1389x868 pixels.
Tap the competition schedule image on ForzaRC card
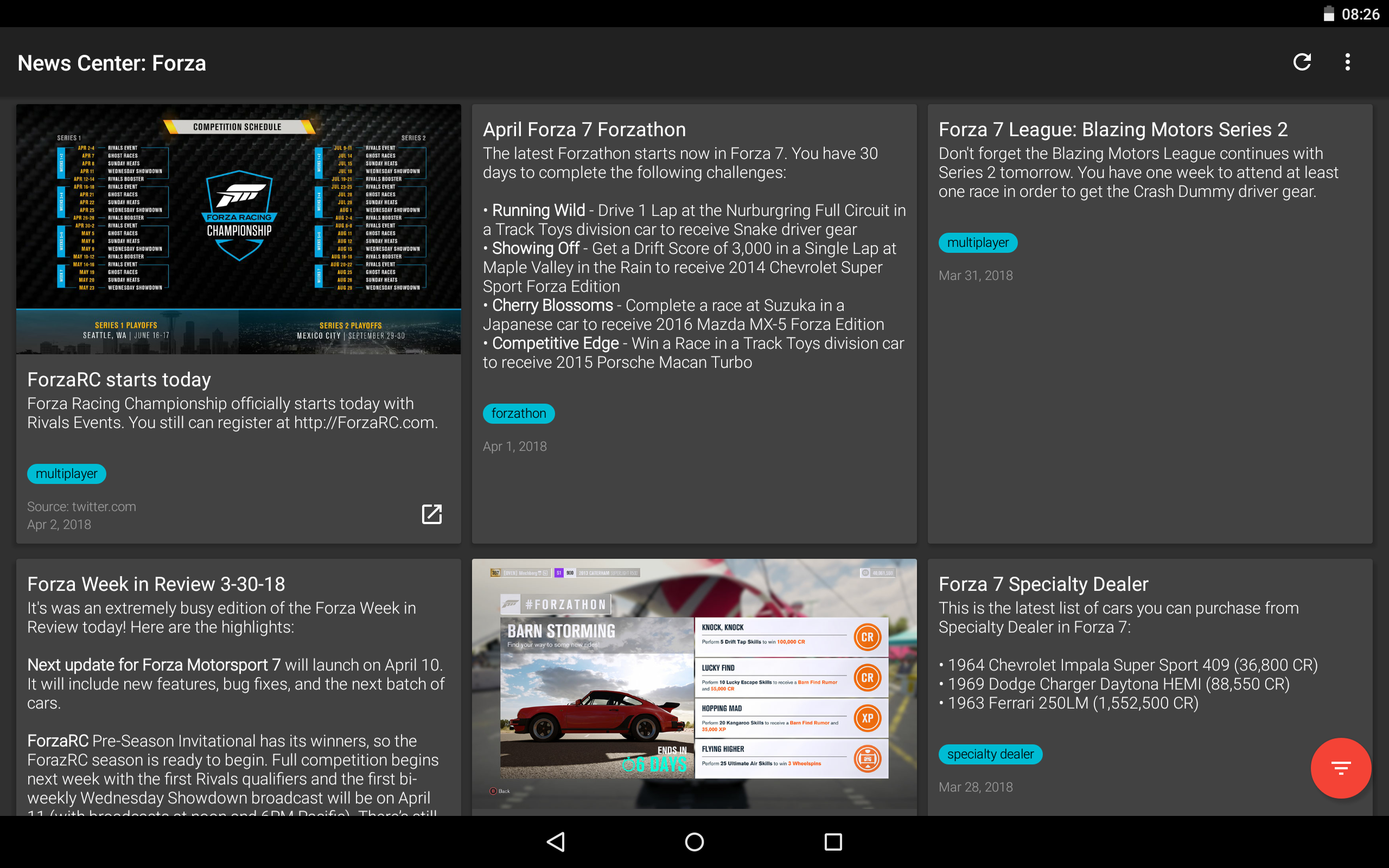tap(238, 229)
